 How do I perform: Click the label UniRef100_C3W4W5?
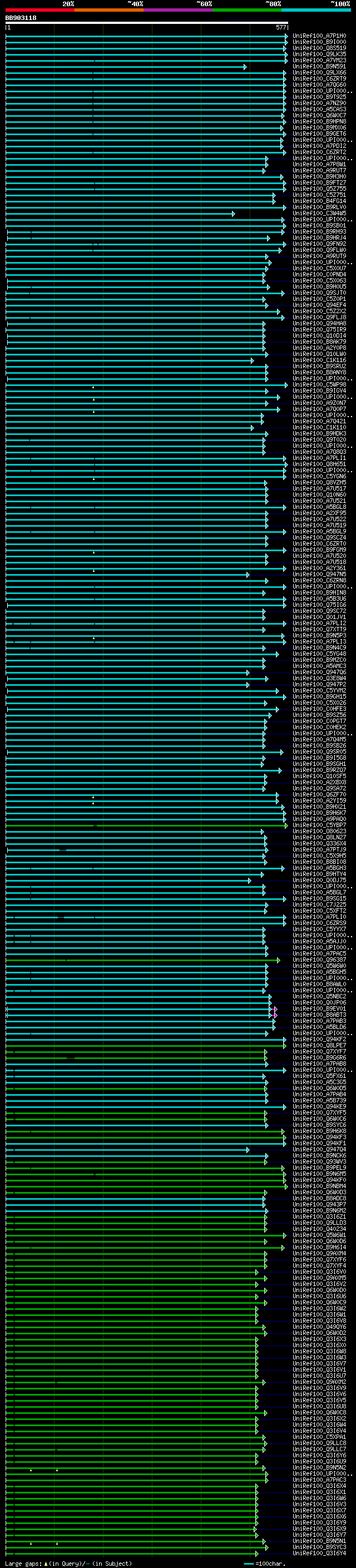(319, 213)
